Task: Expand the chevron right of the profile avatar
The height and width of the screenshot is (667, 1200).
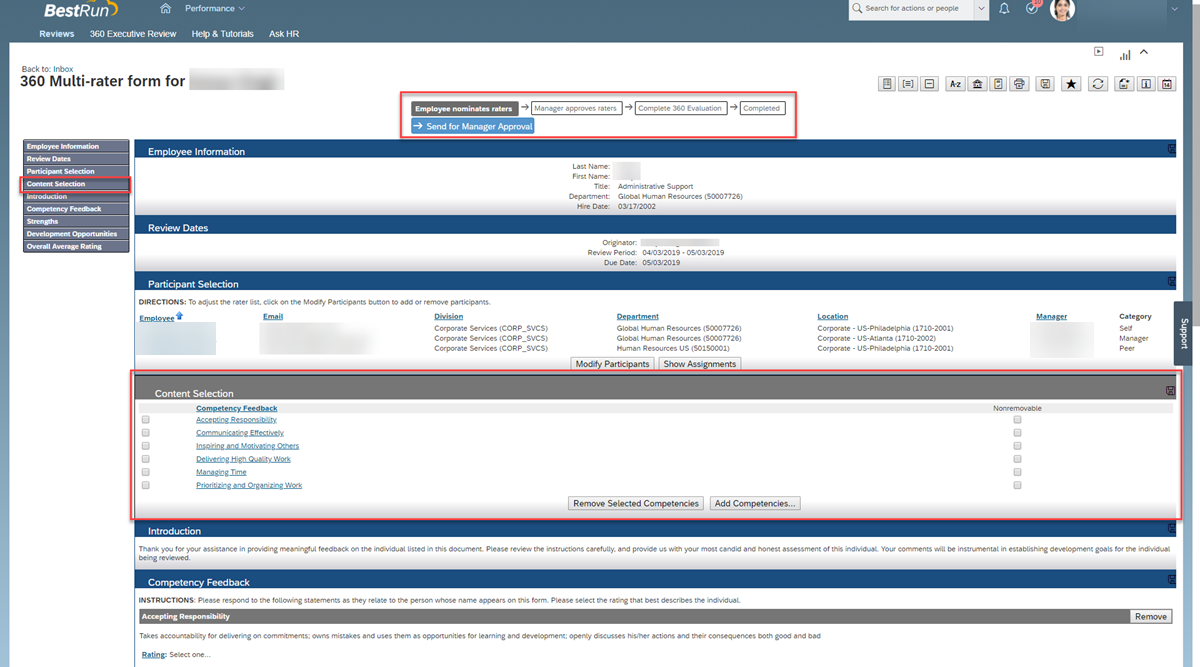Action: 1173,9
